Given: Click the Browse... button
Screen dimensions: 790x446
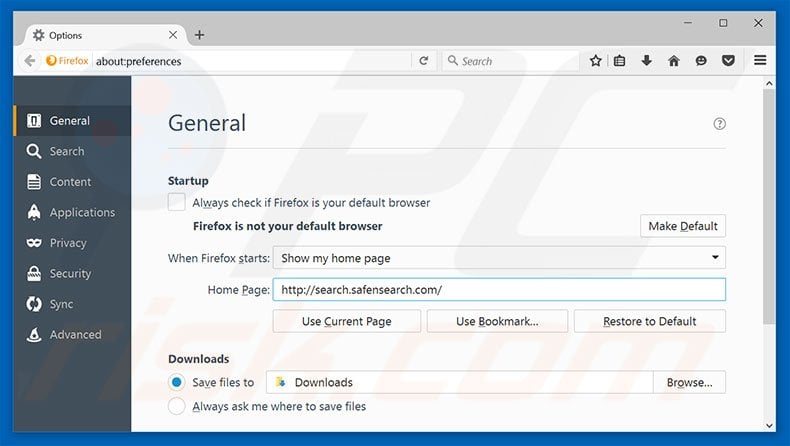Looking at the screenshot, I should coord(689,382).
